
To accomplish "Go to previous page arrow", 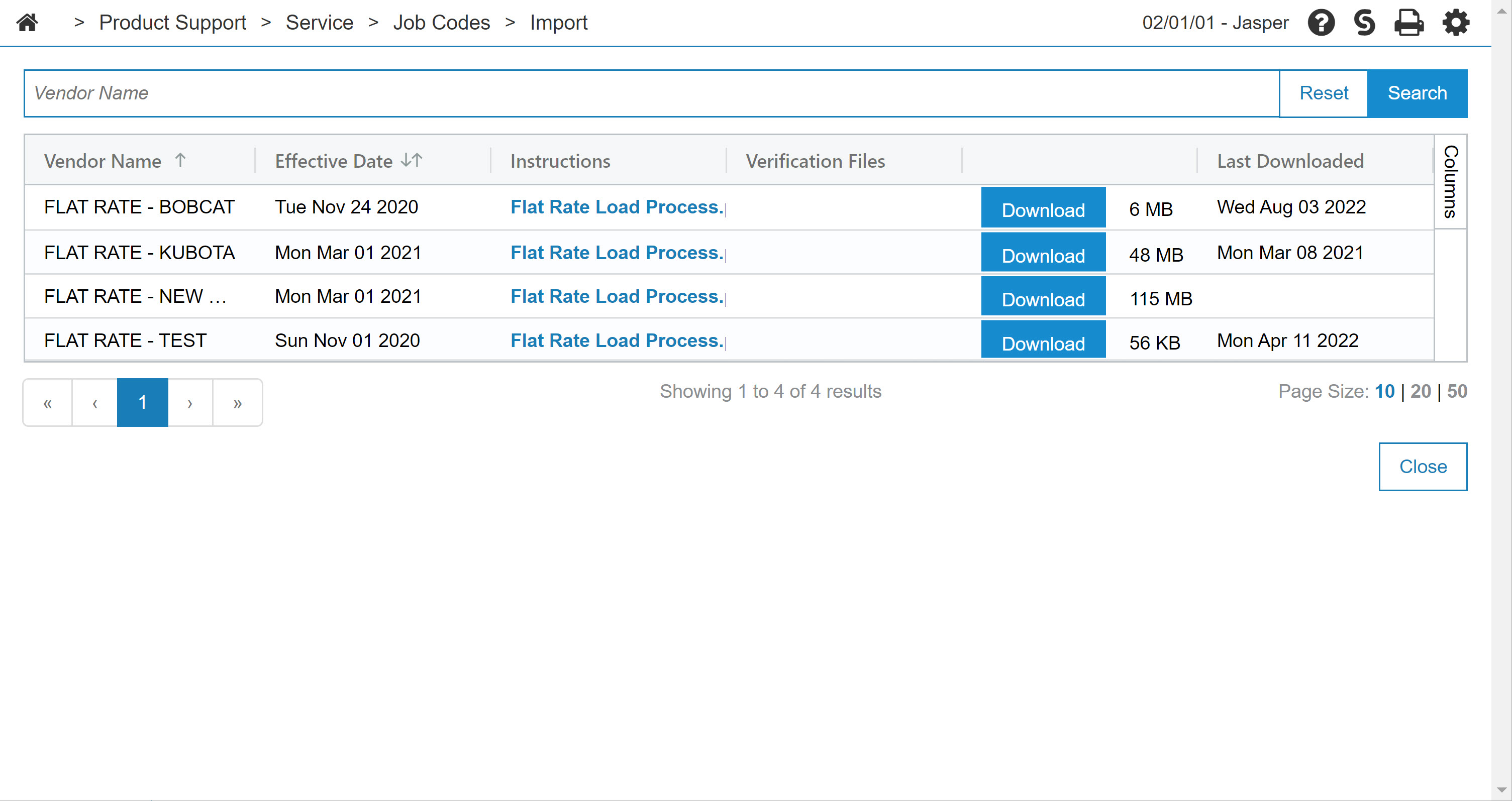I will pyautogui.click(x=94, y=403).
